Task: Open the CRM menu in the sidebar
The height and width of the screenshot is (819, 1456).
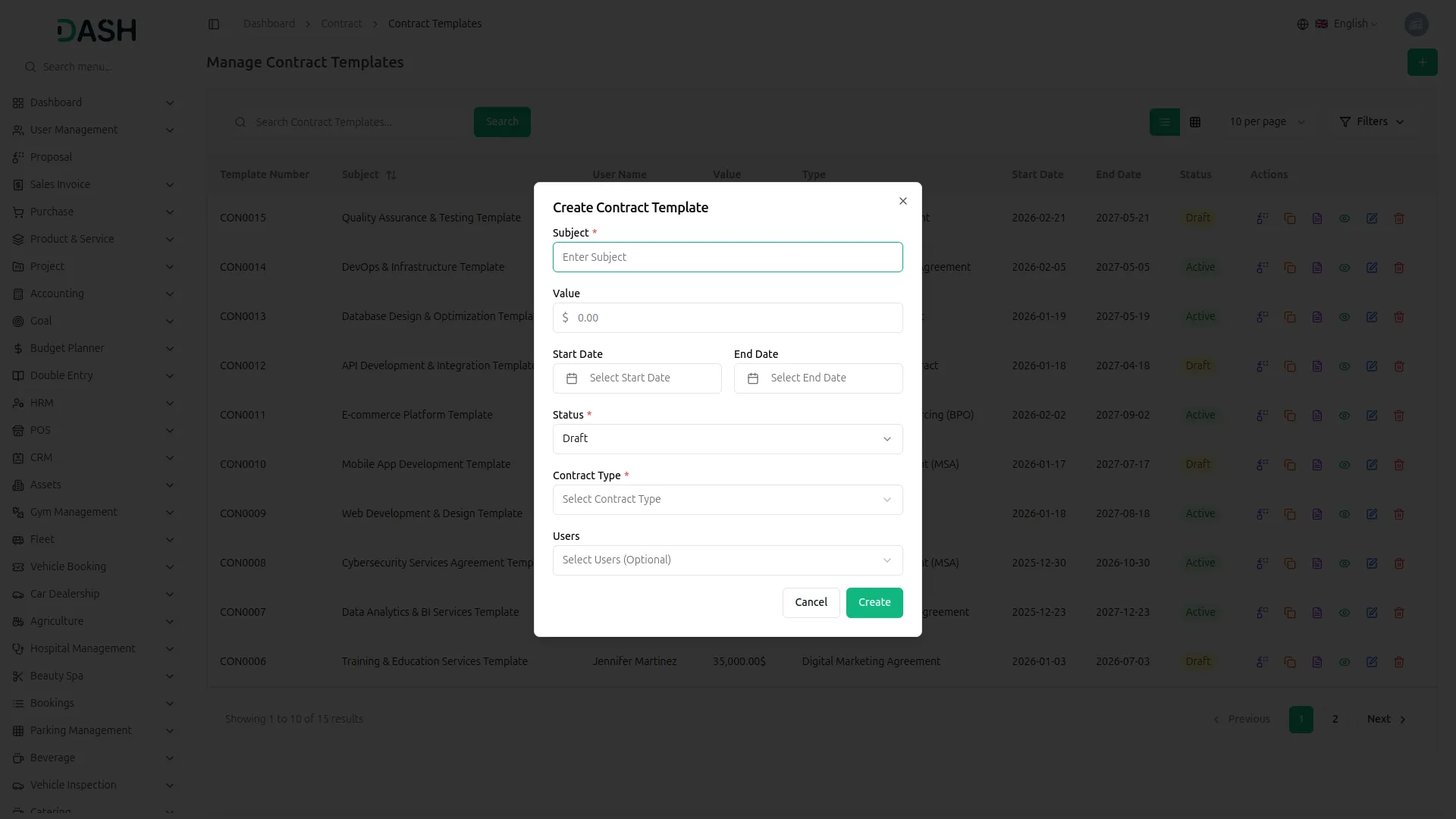Action: (40, 457)
